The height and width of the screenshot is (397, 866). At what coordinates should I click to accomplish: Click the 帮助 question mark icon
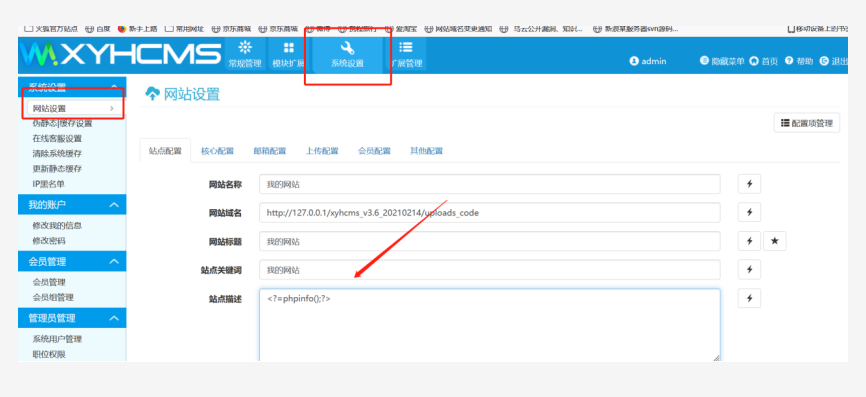tap(789, 61)
